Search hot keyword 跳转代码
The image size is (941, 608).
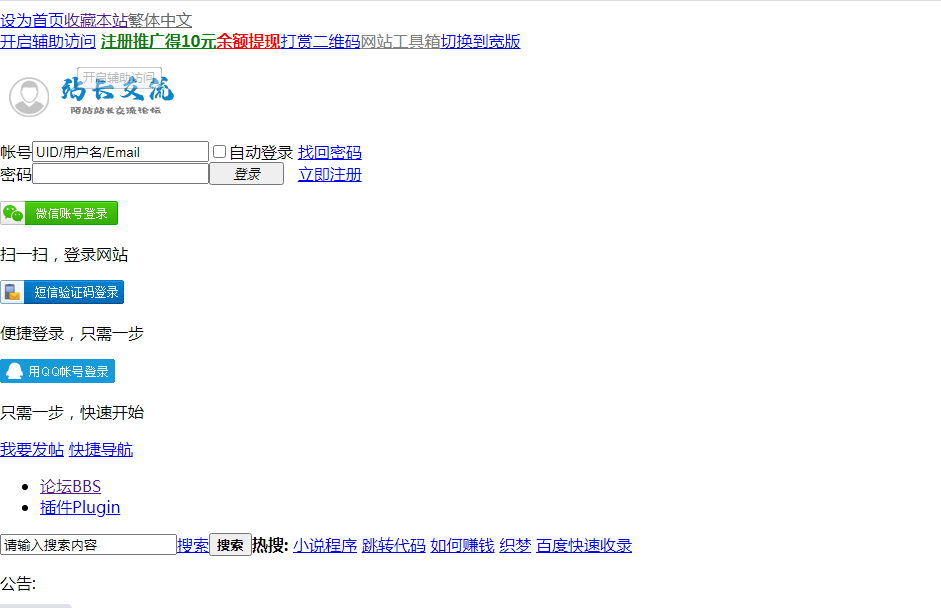click(394, 546)
